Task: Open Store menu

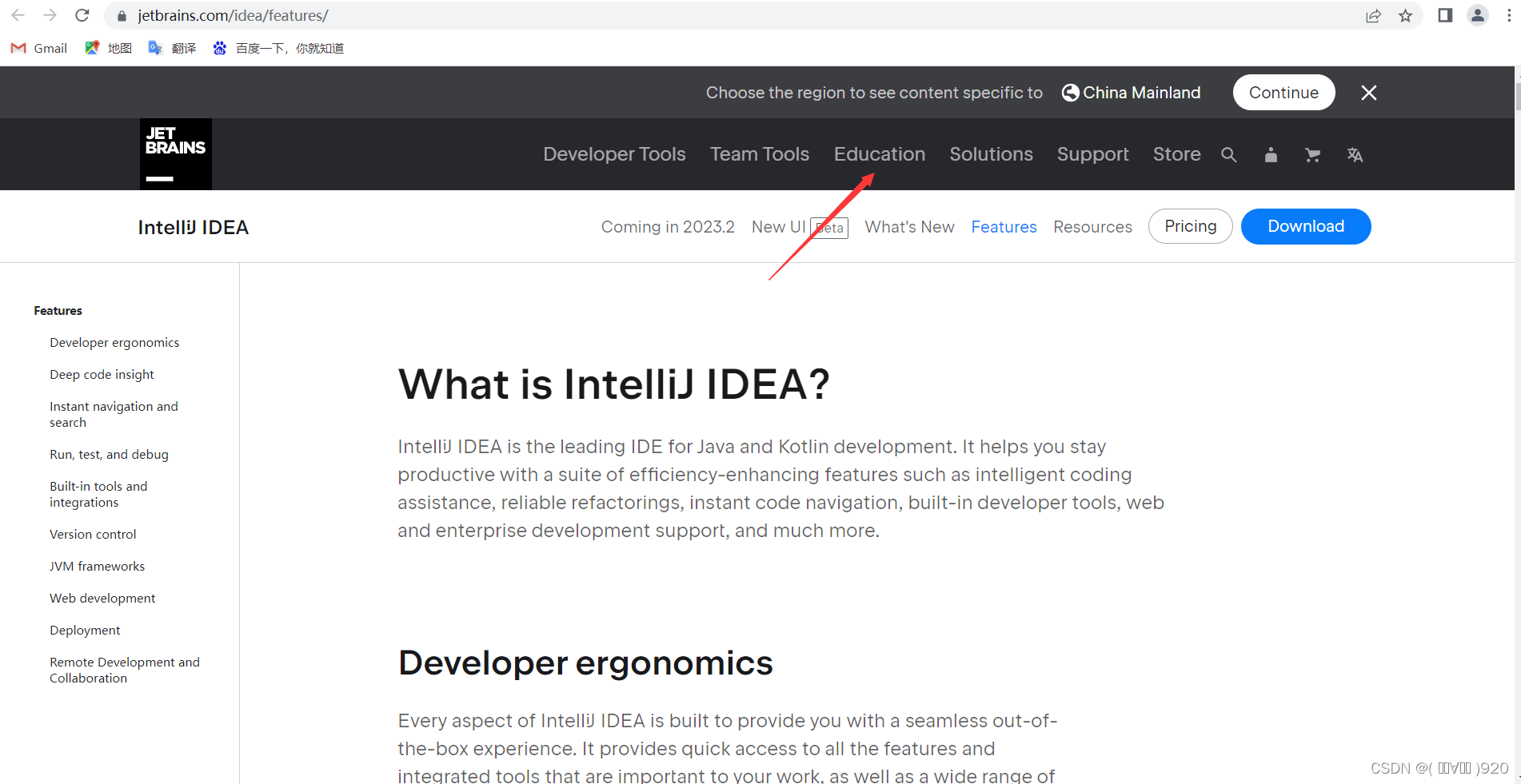Action: (x=1176, y=154)
